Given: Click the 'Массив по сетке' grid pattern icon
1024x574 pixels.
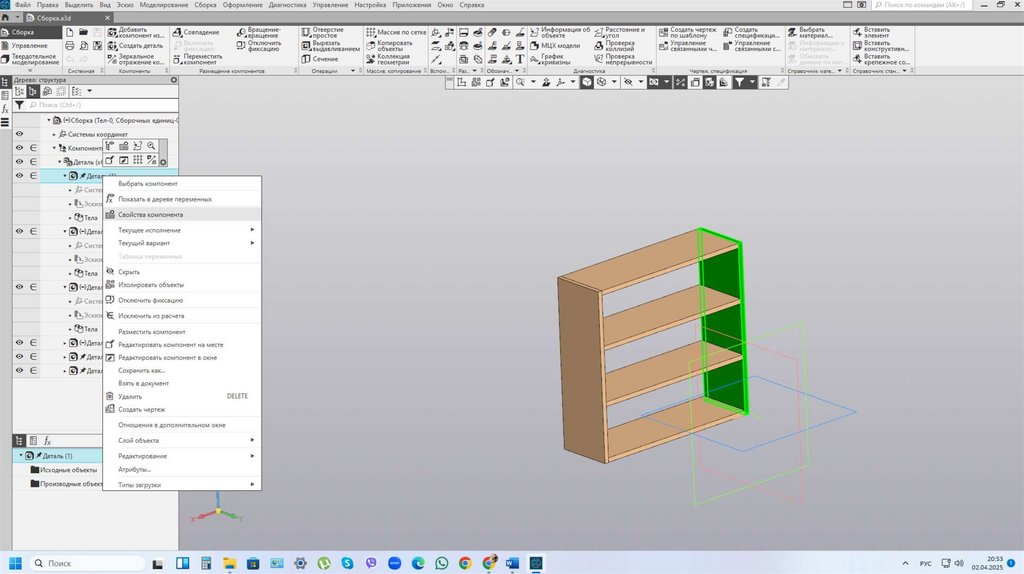Looking at the screenshot, I should tap(369, 32).
